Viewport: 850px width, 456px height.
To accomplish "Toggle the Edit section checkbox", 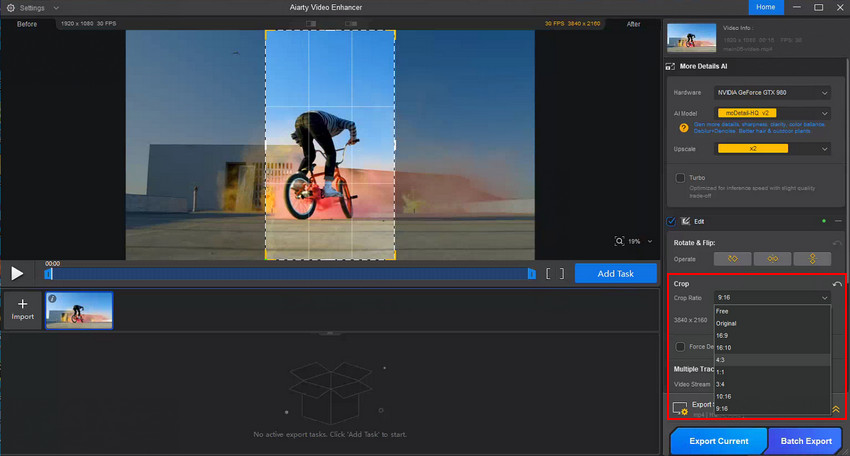I will coord(671,221).
